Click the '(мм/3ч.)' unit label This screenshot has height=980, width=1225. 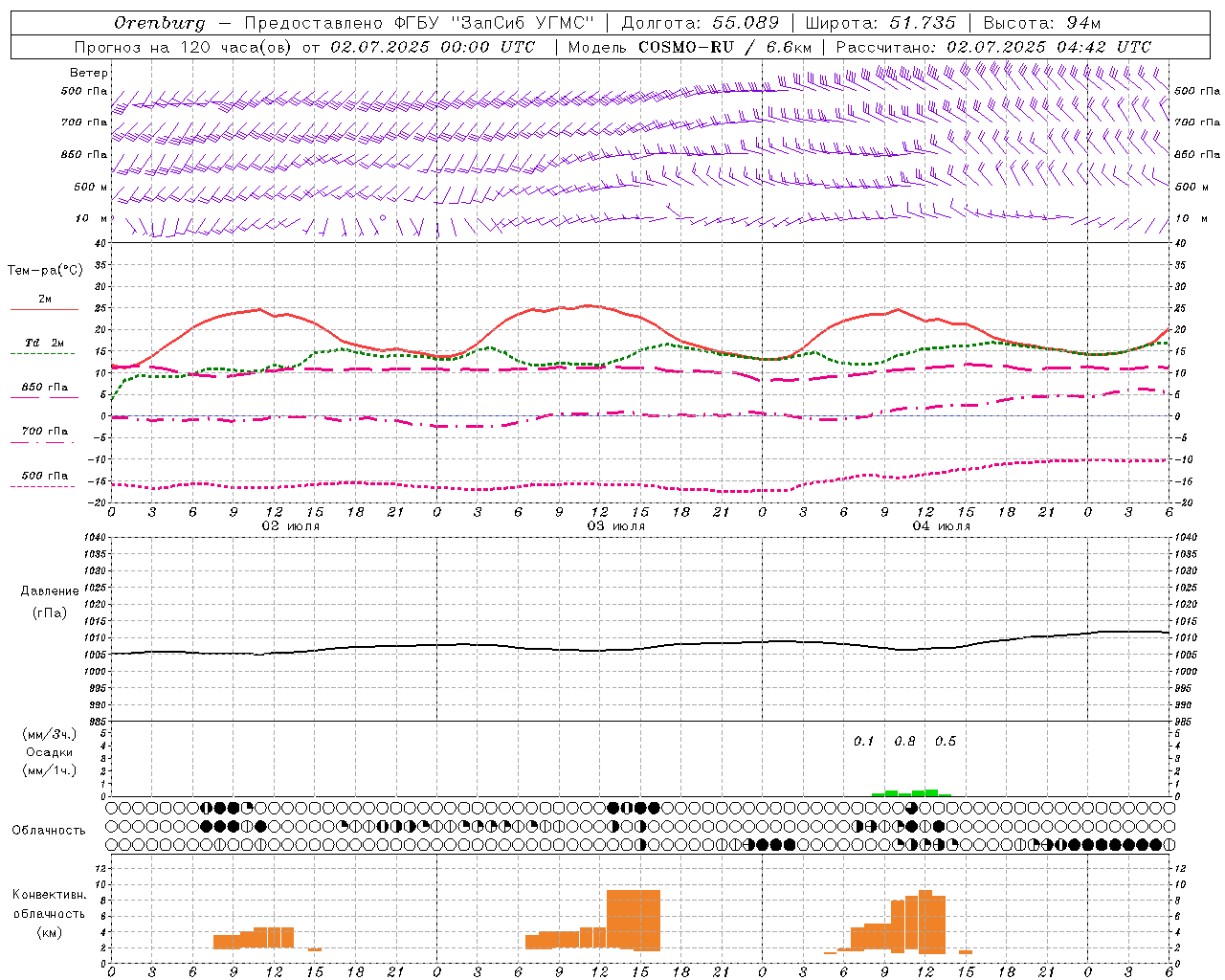coord(50,734)
